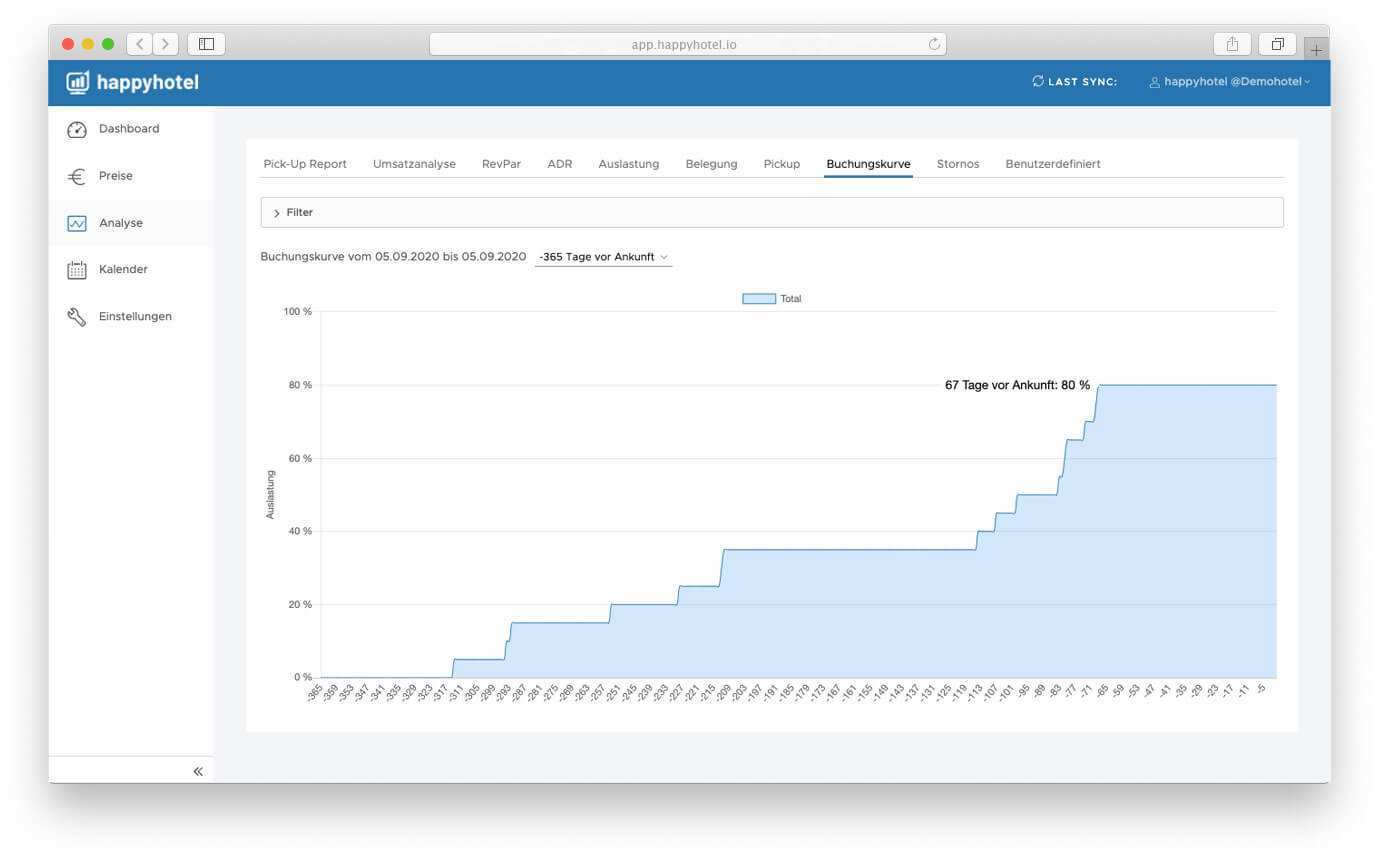Click the Kalender calendar icon
This screenshot has width=1378, height=856.
click(x=77, y=270)
